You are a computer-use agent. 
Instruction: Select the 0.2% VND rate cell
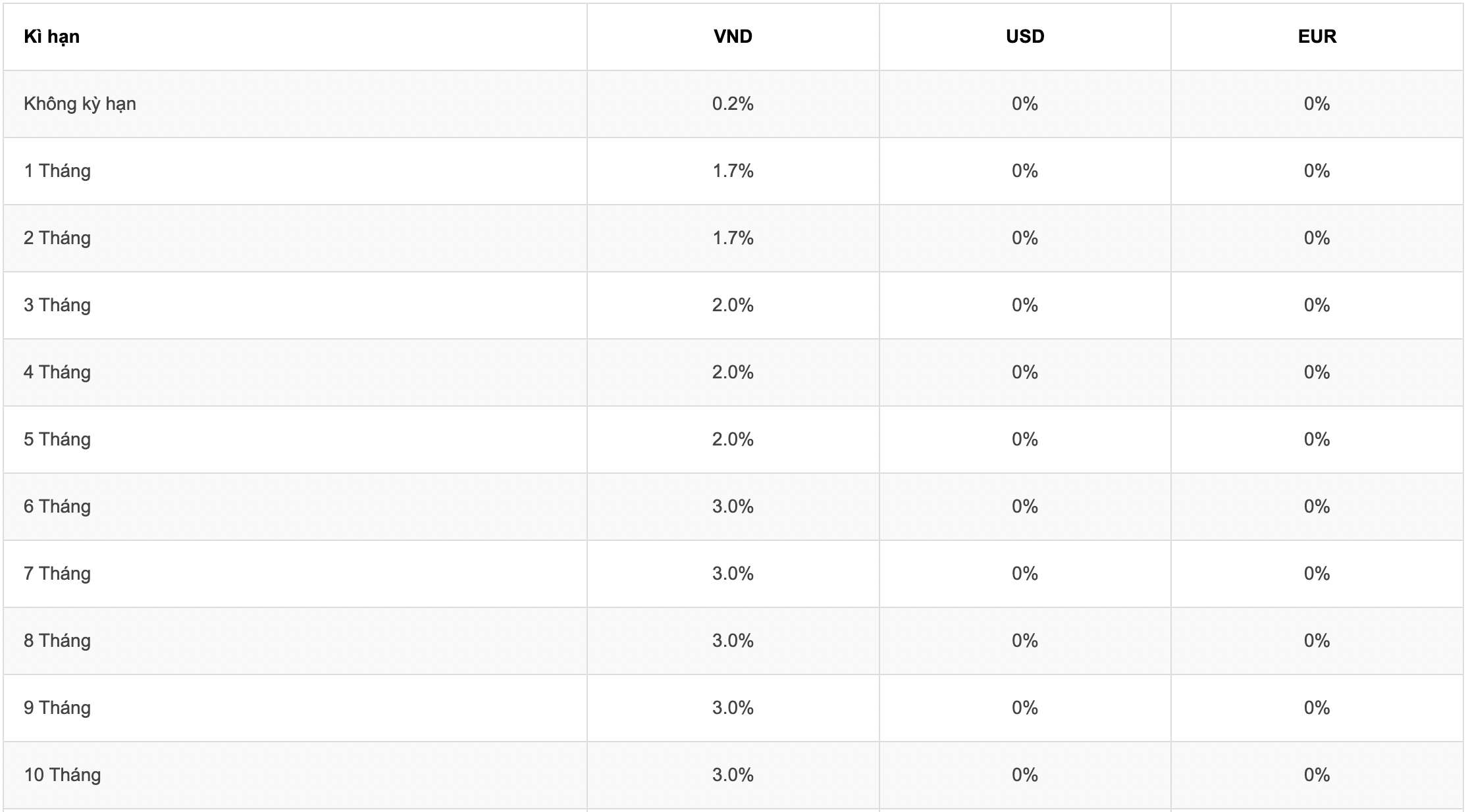click(x=733, y=104)
